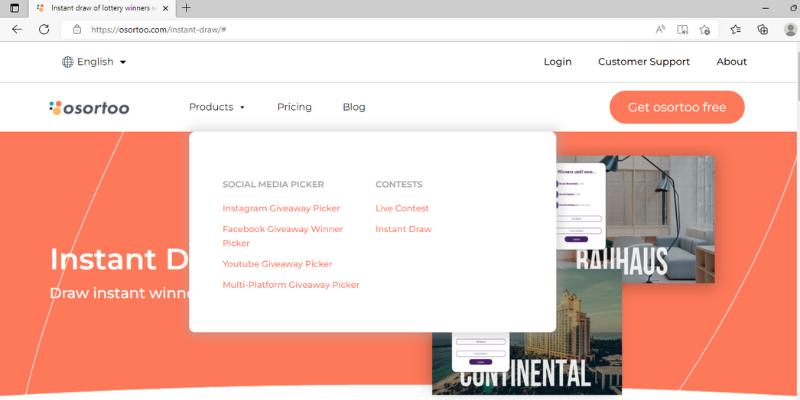This screenshot has width=800, height=400.
Task: Reload the page with refresh icon
Action: (x=44, y=29)
